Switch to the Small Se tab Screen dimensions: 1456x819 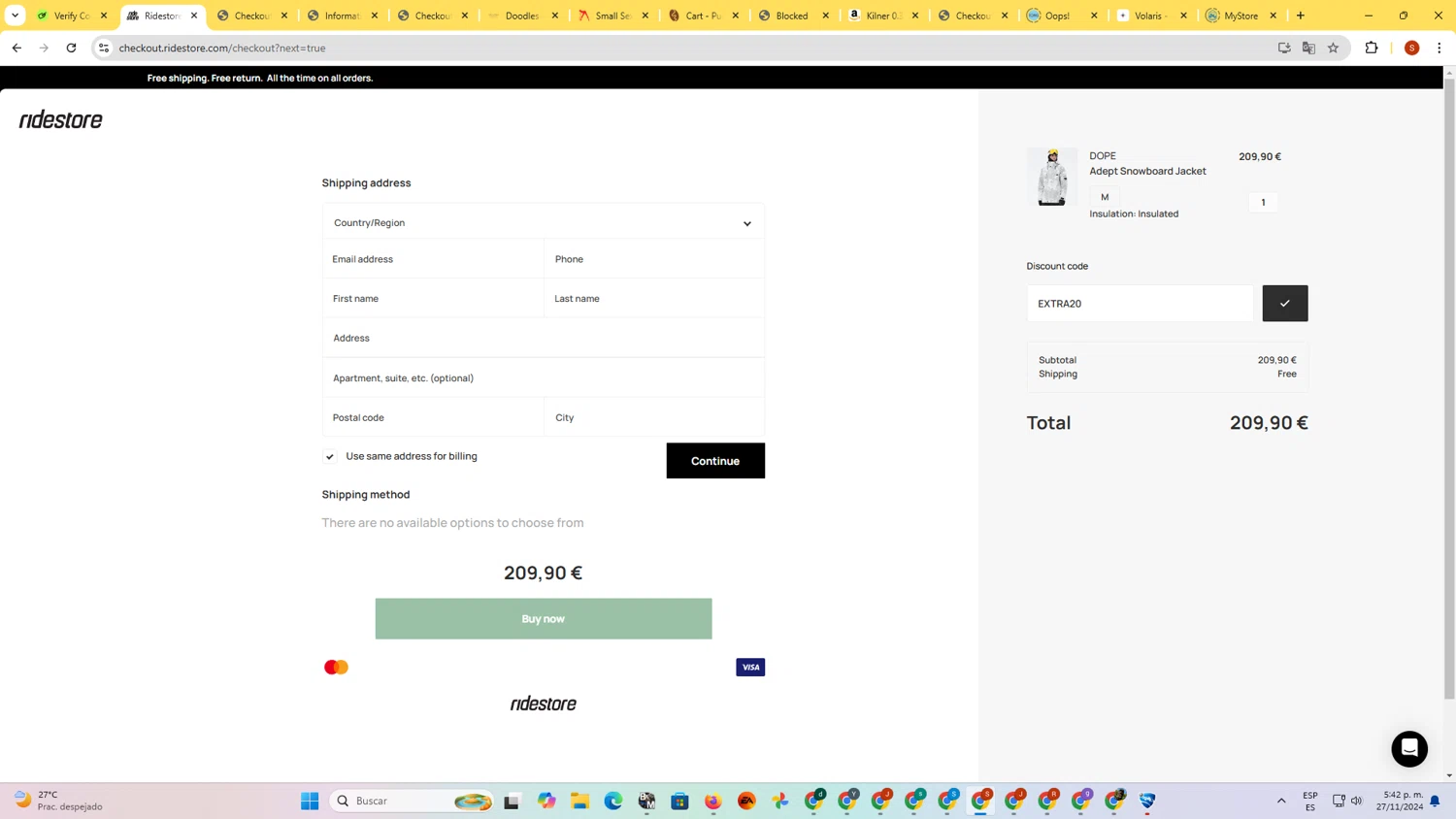[612, 16]
